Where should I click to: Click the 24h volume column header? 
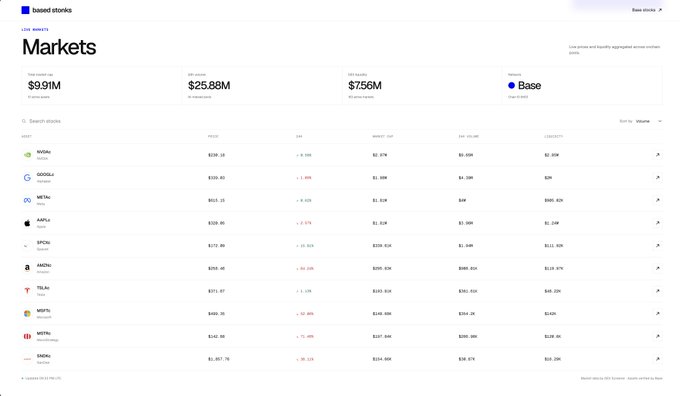pyautogui.click(x=468, y=136)
